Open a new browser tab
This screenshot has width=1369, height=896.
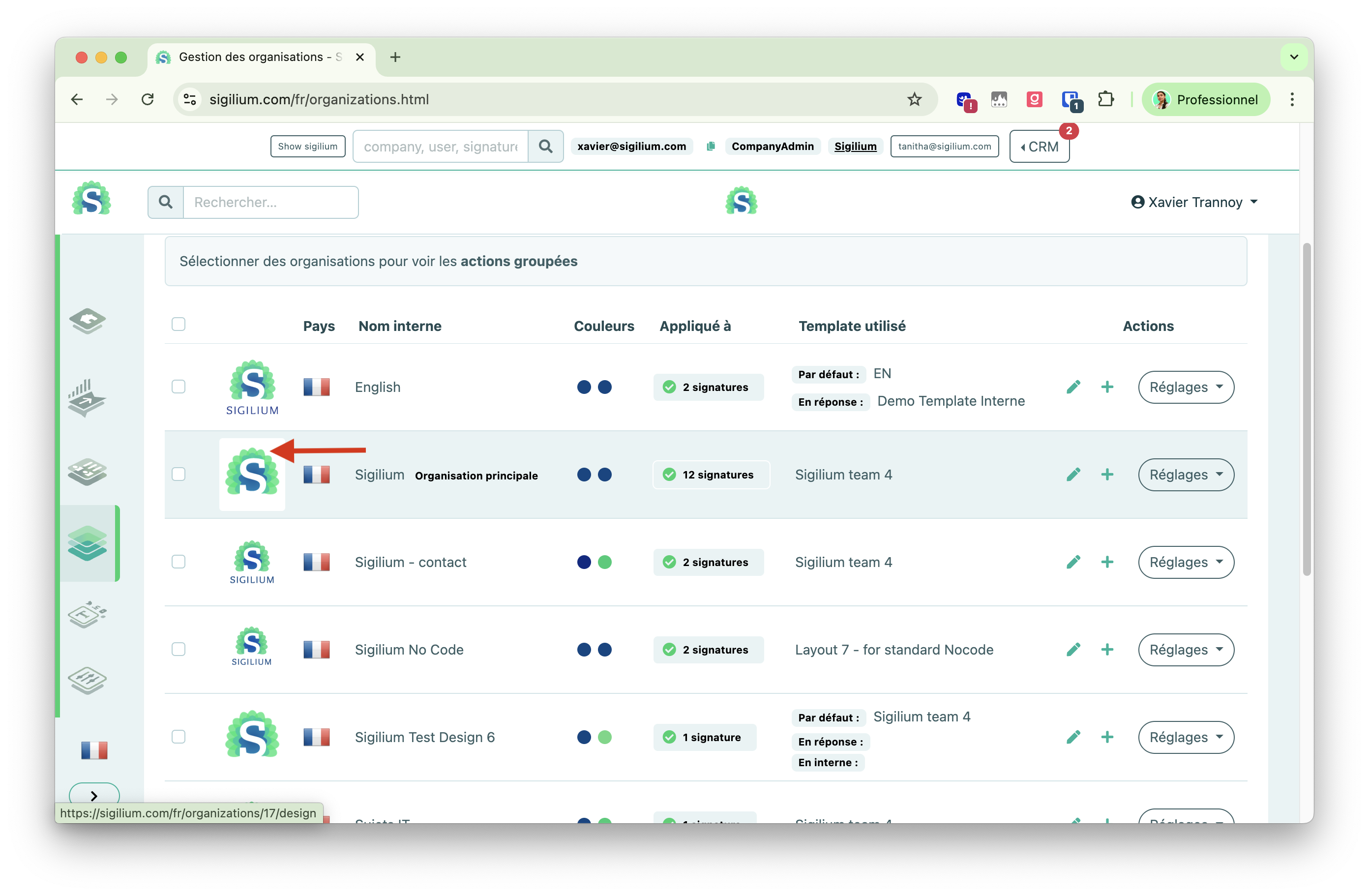point(395,57)
